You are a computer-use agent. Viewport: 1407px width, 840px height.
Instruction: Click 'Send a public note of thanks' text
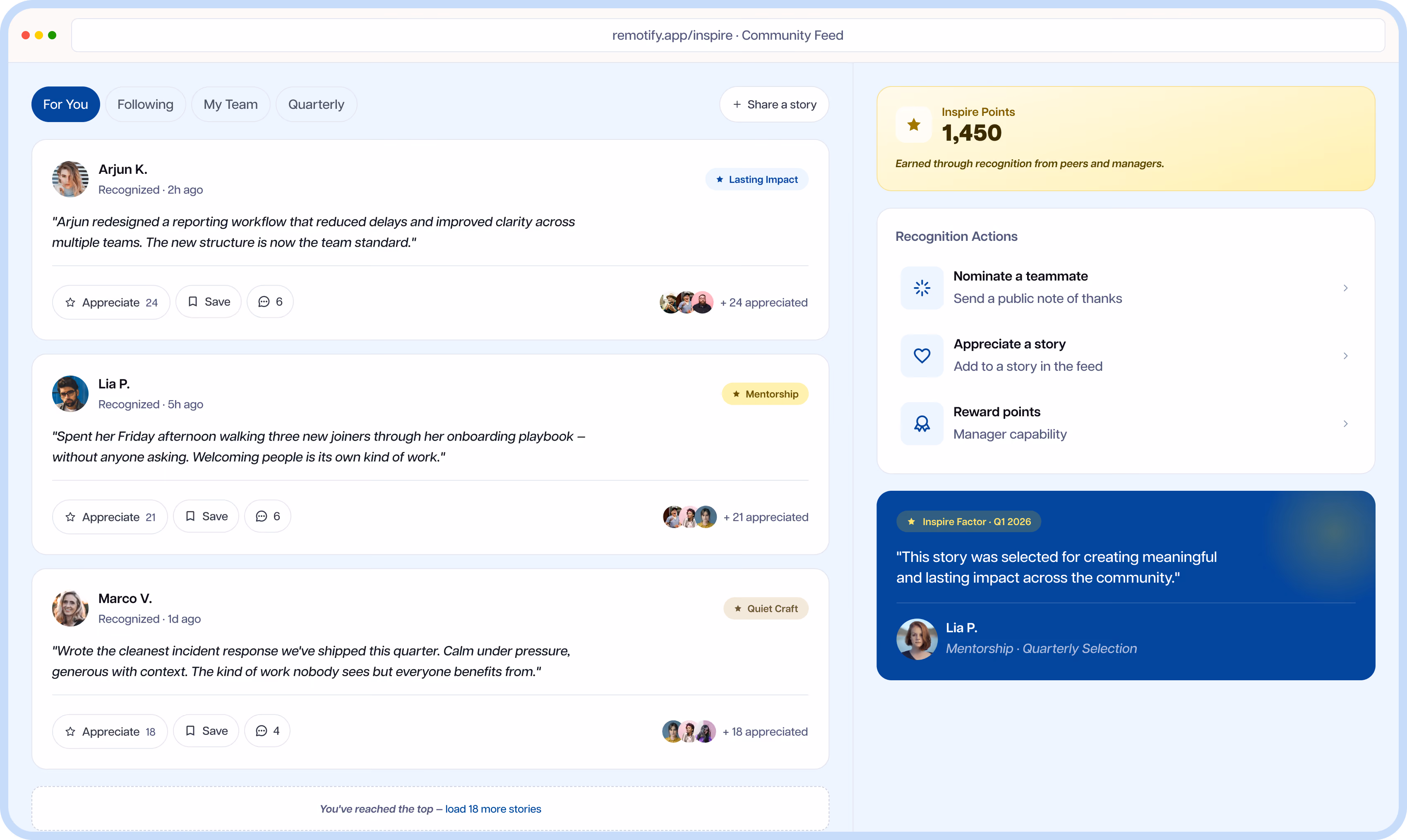(x=1037, y=298)
